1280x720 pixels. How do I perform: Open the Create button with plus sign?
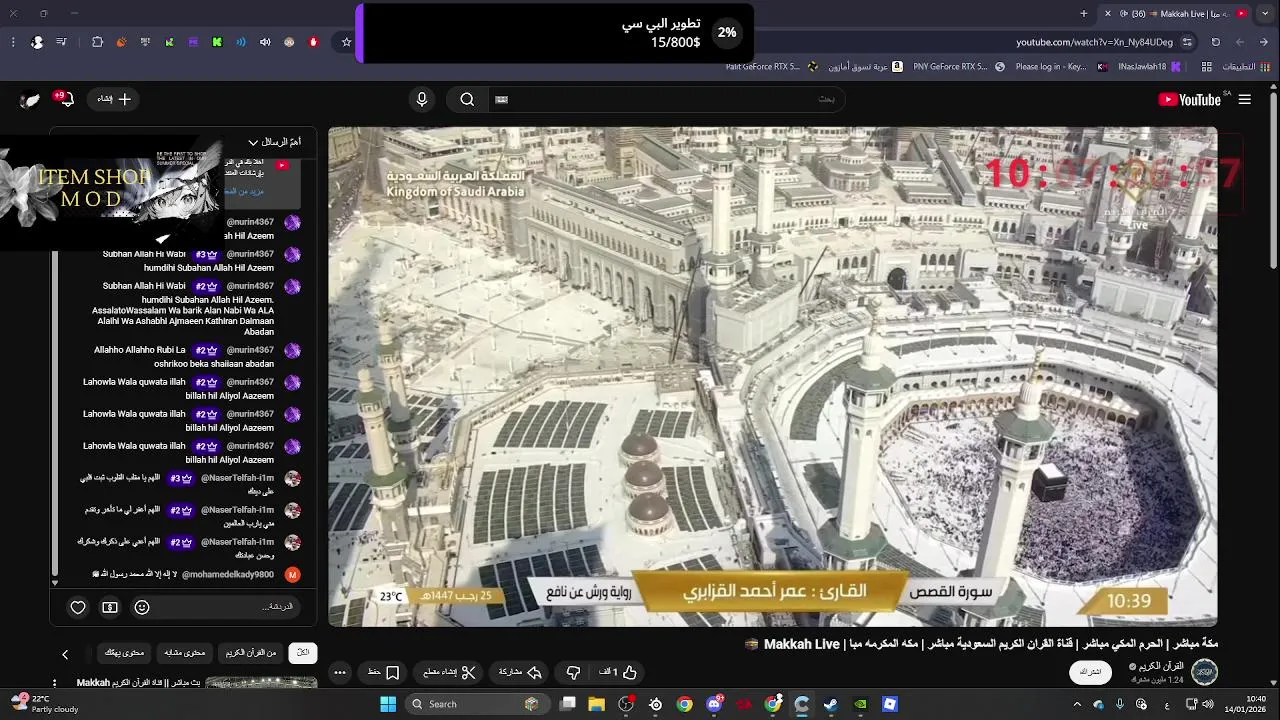(114, 99)
